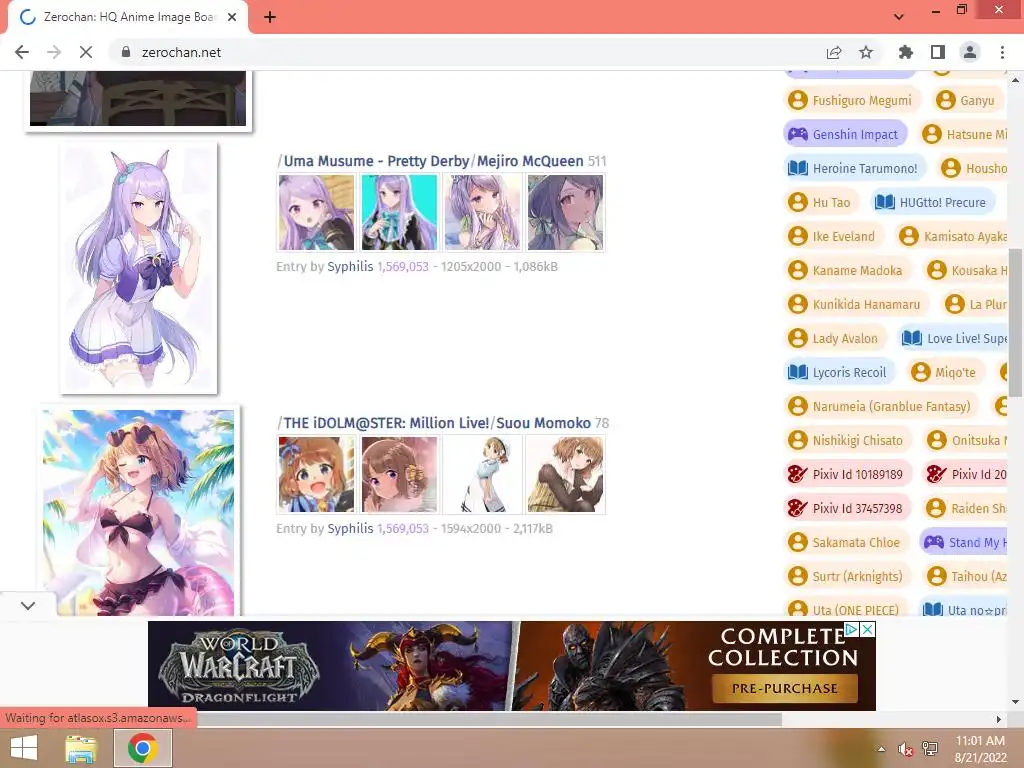Open large Suou Momoko swimsuit thumbnail
The width and height of the screenshot is (1024, 768).
[138, 512]
